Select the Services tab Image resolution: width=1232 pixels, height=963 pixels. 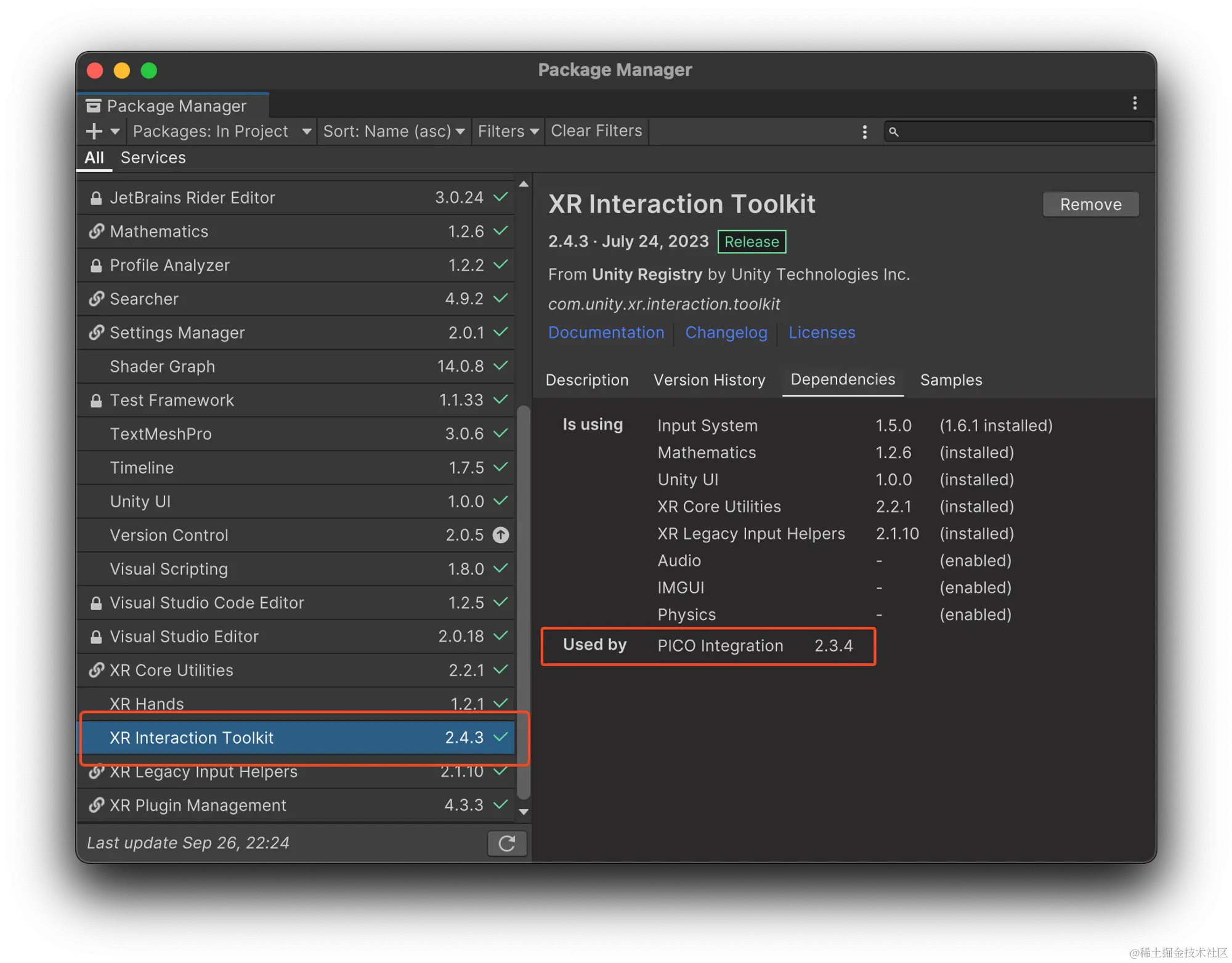click(x=153, y=158)
